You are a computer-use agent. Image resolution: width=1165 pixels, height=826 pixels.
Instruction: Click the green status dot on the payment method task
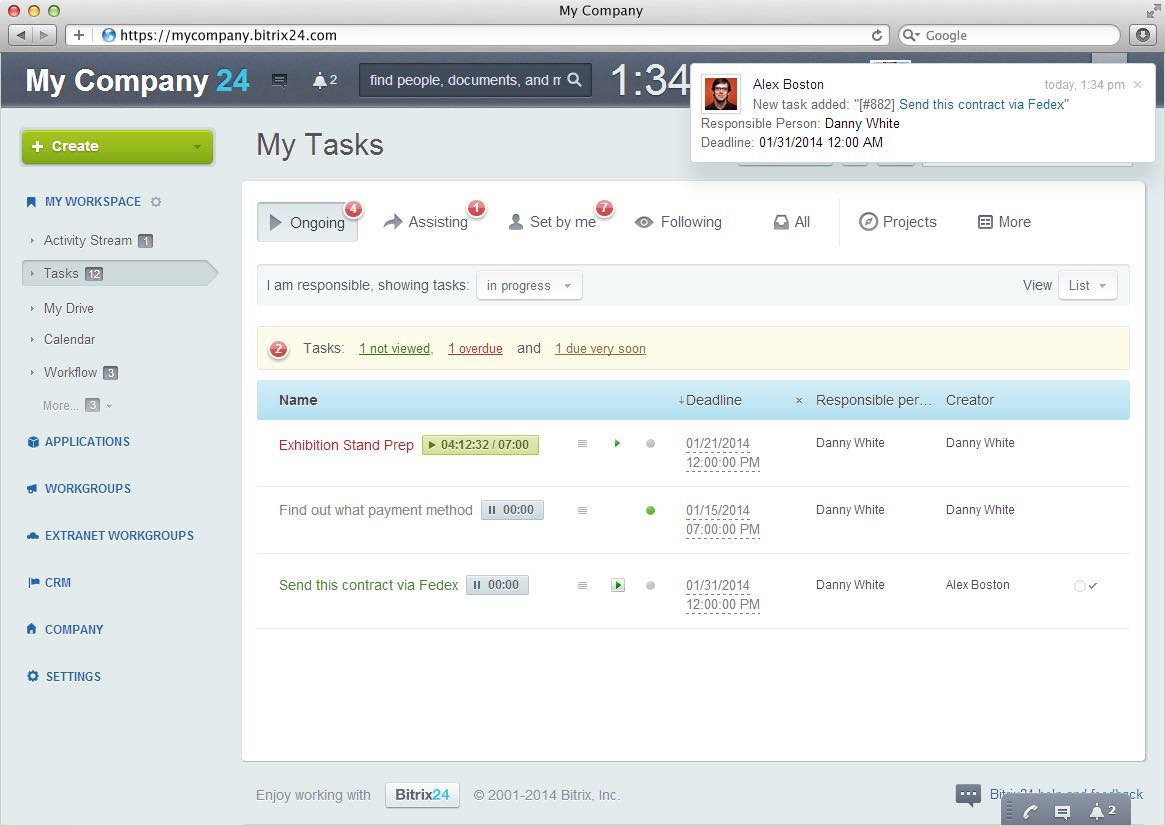pos(650,511)
